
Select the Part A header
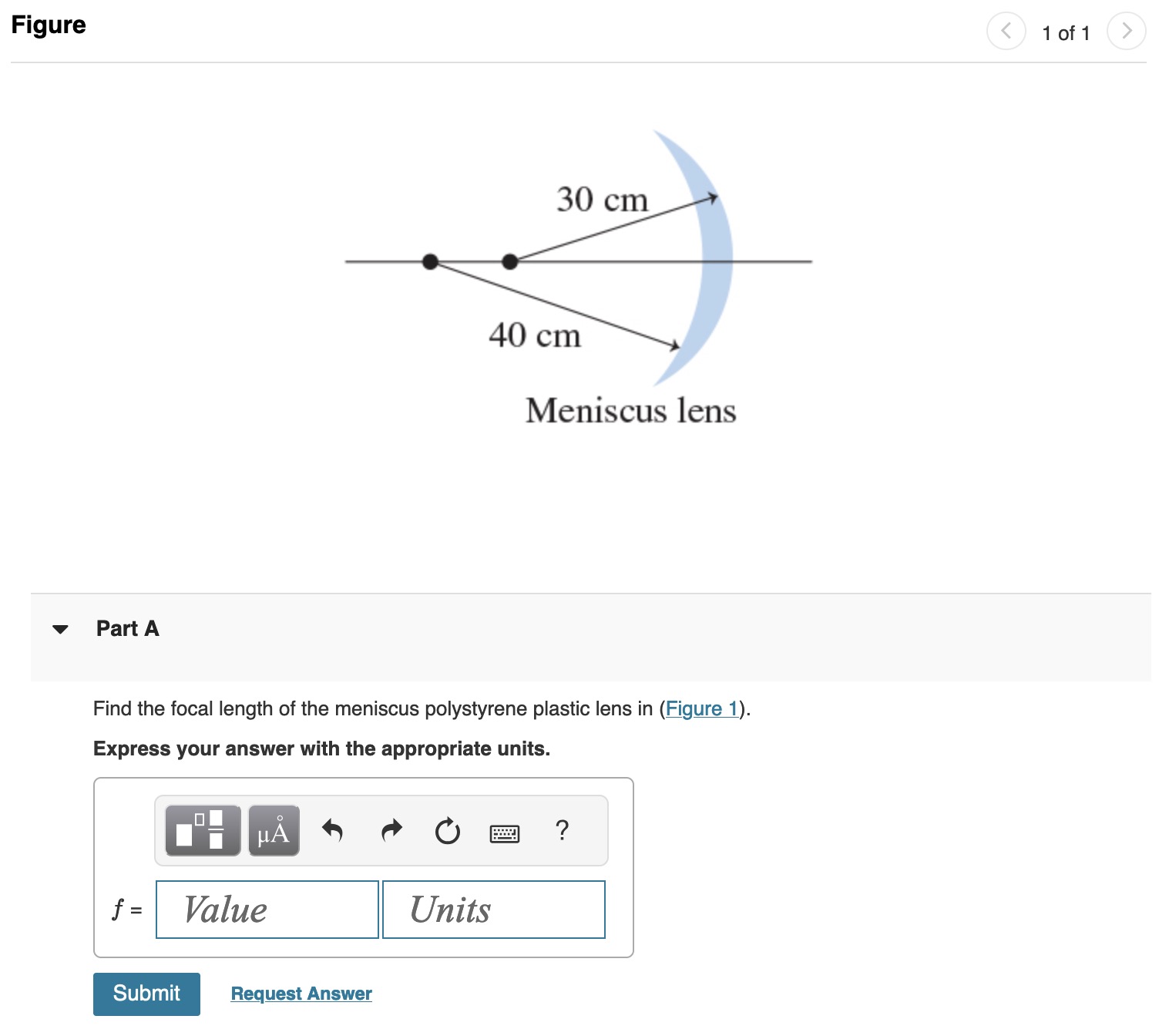[127, 629]
